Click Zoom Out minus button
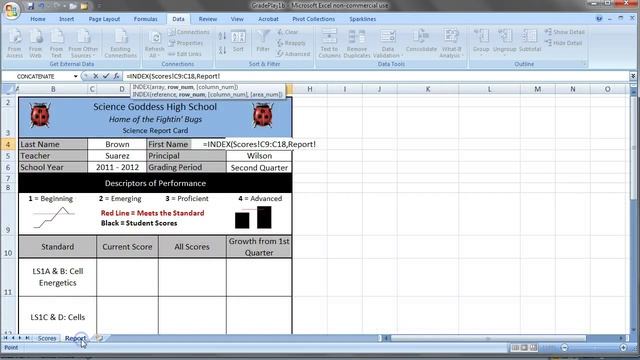 pyautogui.click(x=564, y=348)
